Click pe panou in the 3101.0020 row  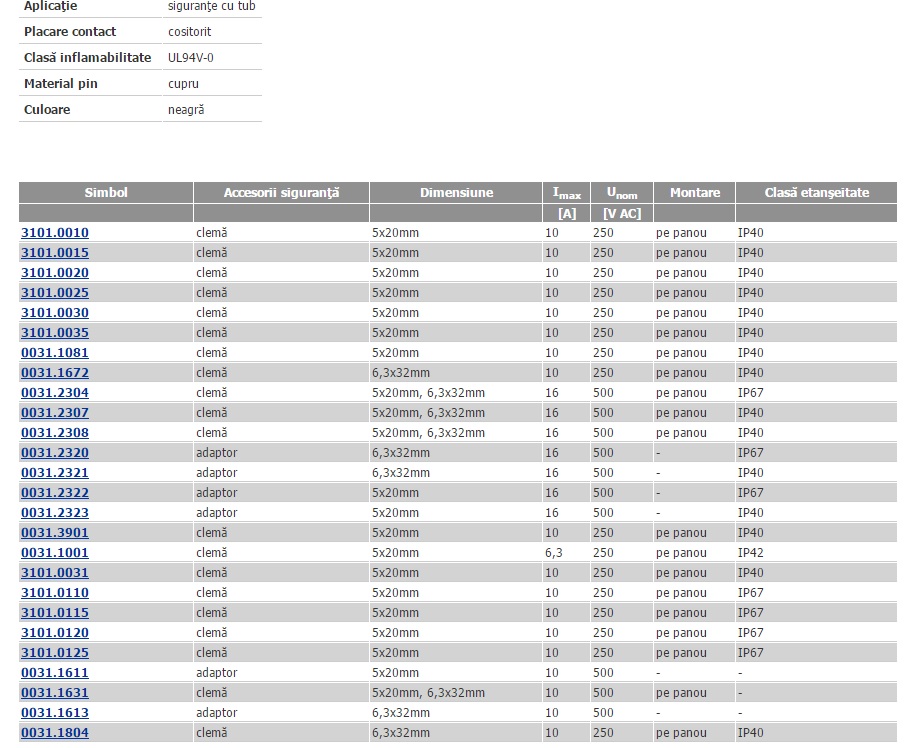pos(681,273)
